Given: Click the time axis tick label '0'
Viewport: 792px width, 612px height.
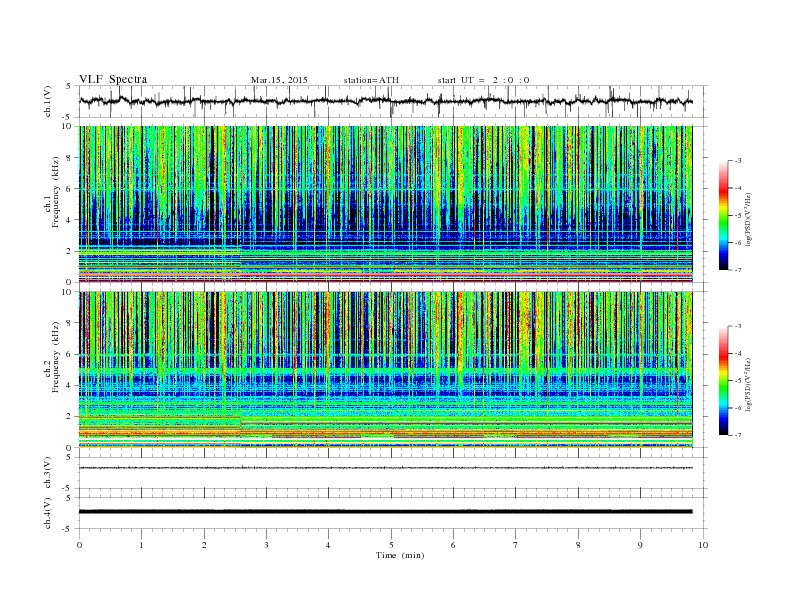Looking at the screenshot, I should tap(79, 545).
